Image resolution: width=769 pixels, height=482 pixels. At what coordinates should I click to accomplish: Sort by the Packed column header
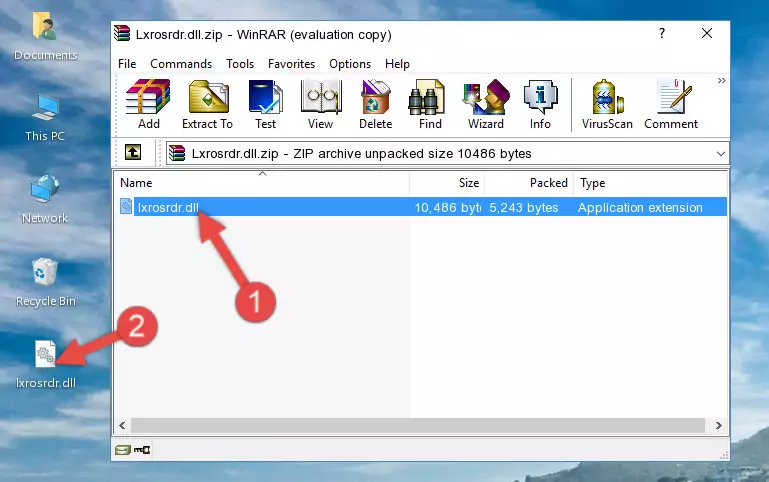528,182
